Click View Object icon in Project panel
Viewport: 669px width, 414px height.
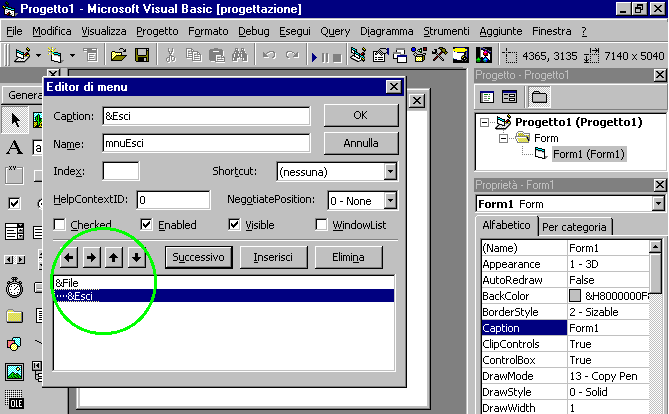[509, 97]
